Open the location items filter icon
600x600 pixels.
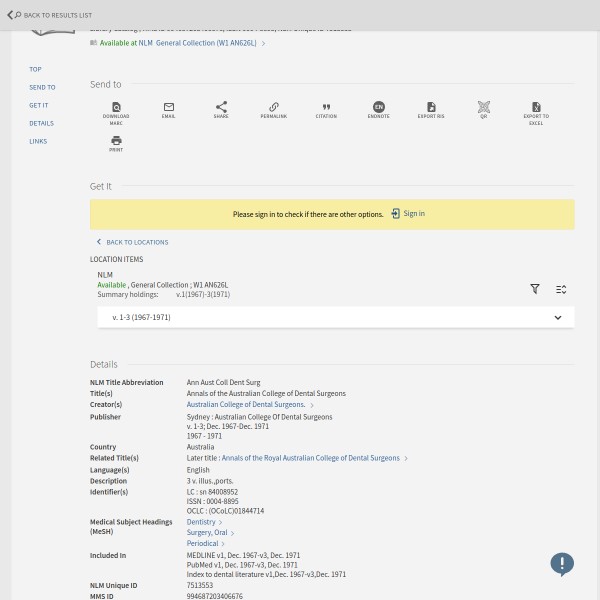[535, 289]
